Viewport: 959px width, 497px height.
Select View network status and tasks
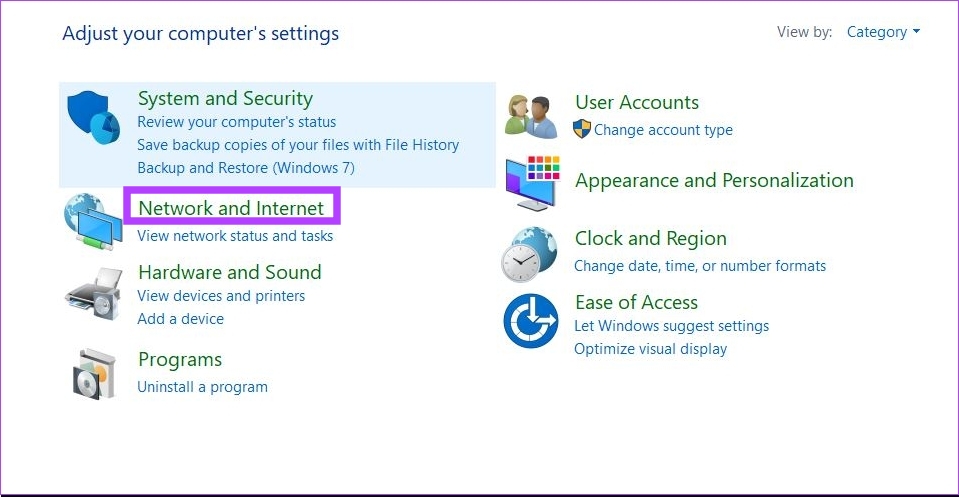235,236
